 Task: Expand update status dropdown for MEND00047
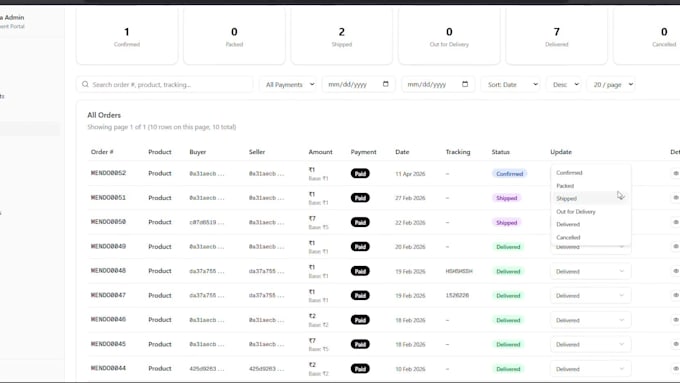(x=590, y=295)
